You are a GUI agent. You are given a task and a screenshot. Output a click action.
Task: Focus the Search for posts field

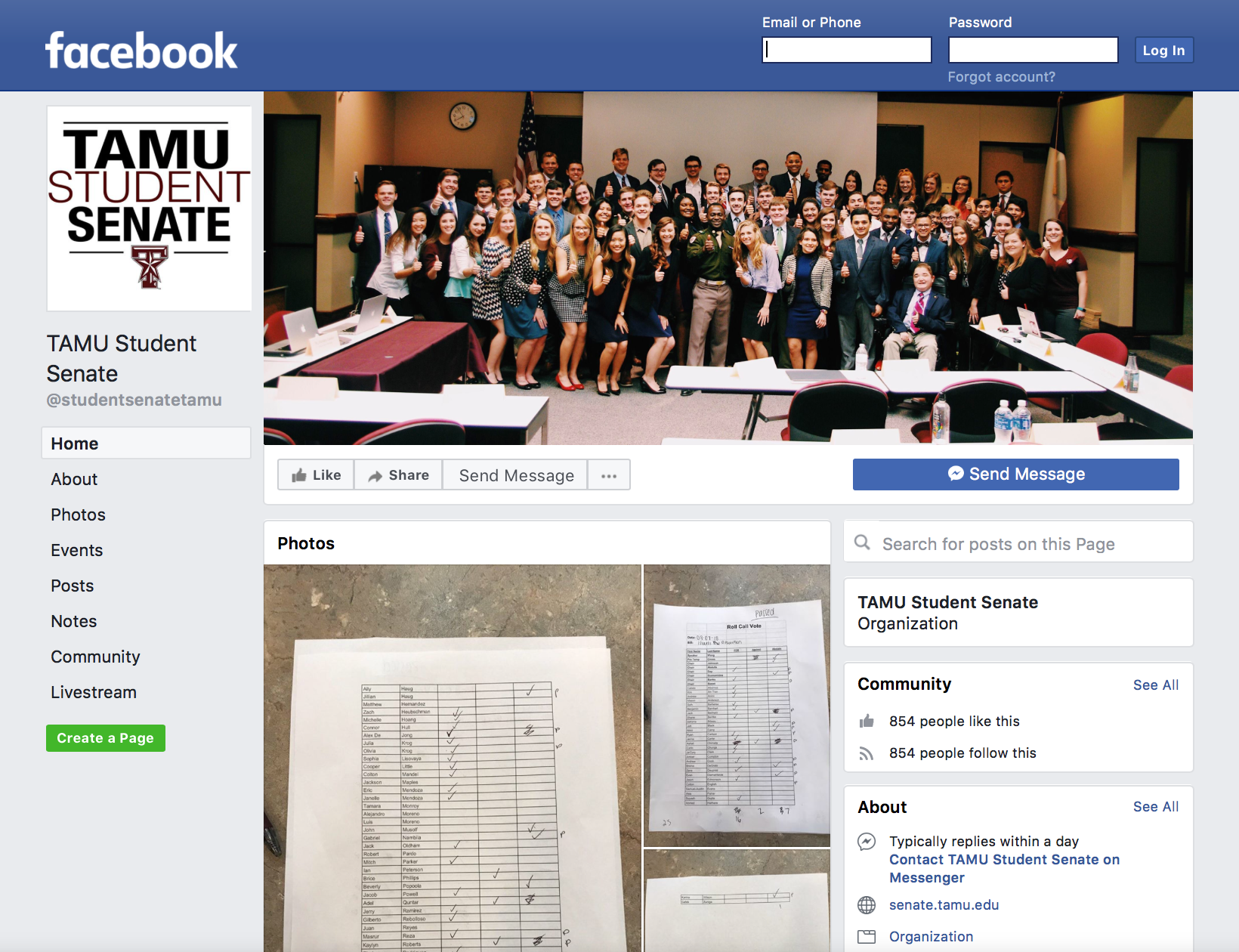click(1018, 542)
